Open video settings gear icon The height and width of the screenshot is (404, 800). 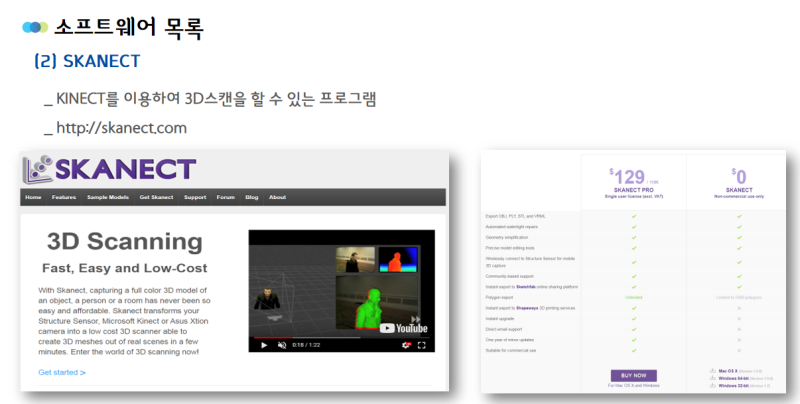tap(406, 345)
